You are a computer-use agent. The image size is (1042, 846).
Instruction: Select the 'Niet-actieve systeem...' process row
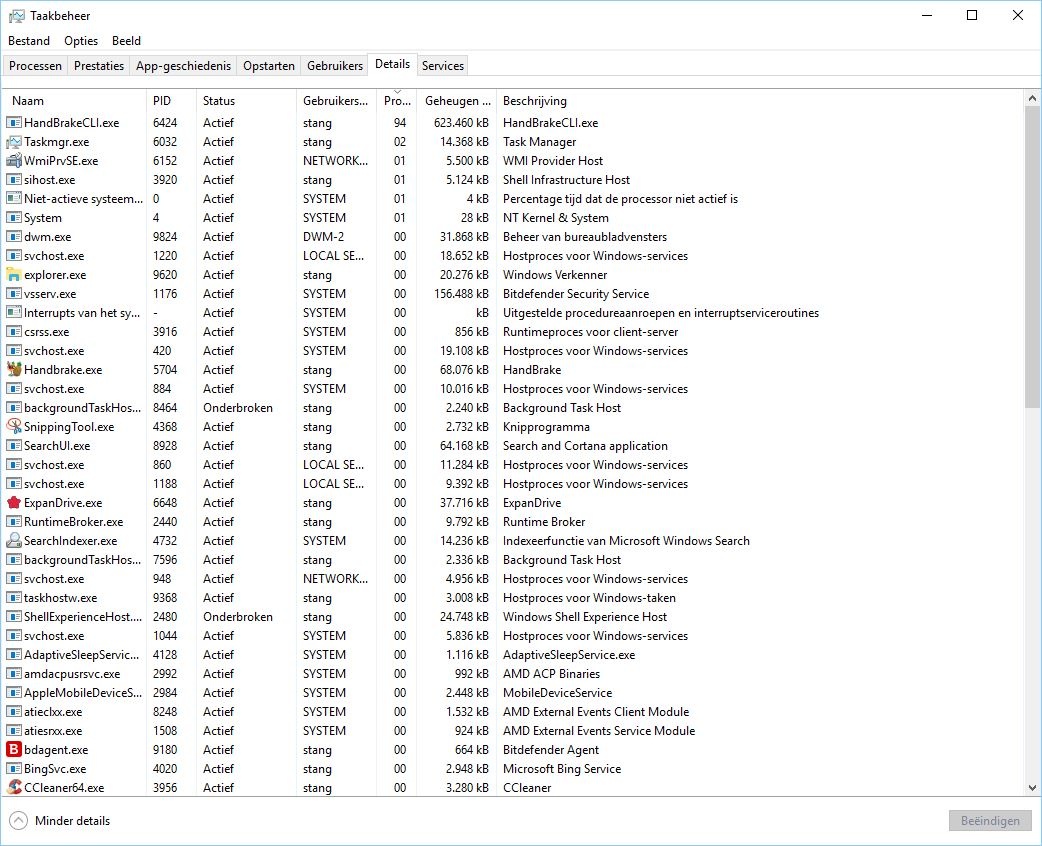(x=513, y=199)
